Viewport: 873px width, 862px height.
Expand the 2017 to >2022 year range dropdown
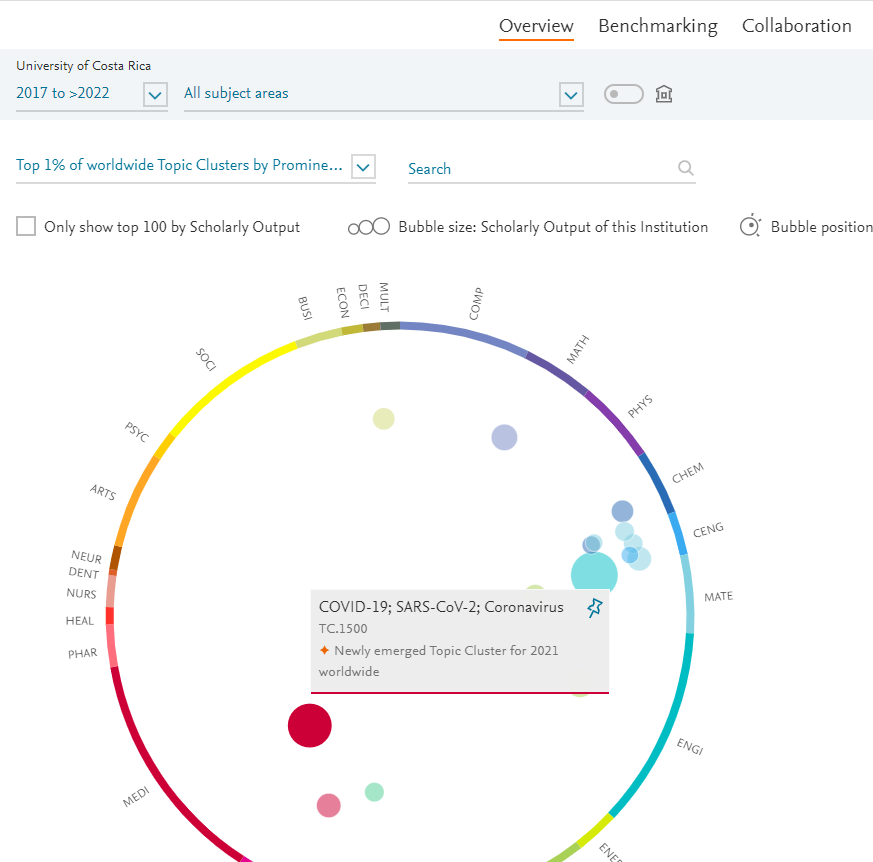point(155,95)
